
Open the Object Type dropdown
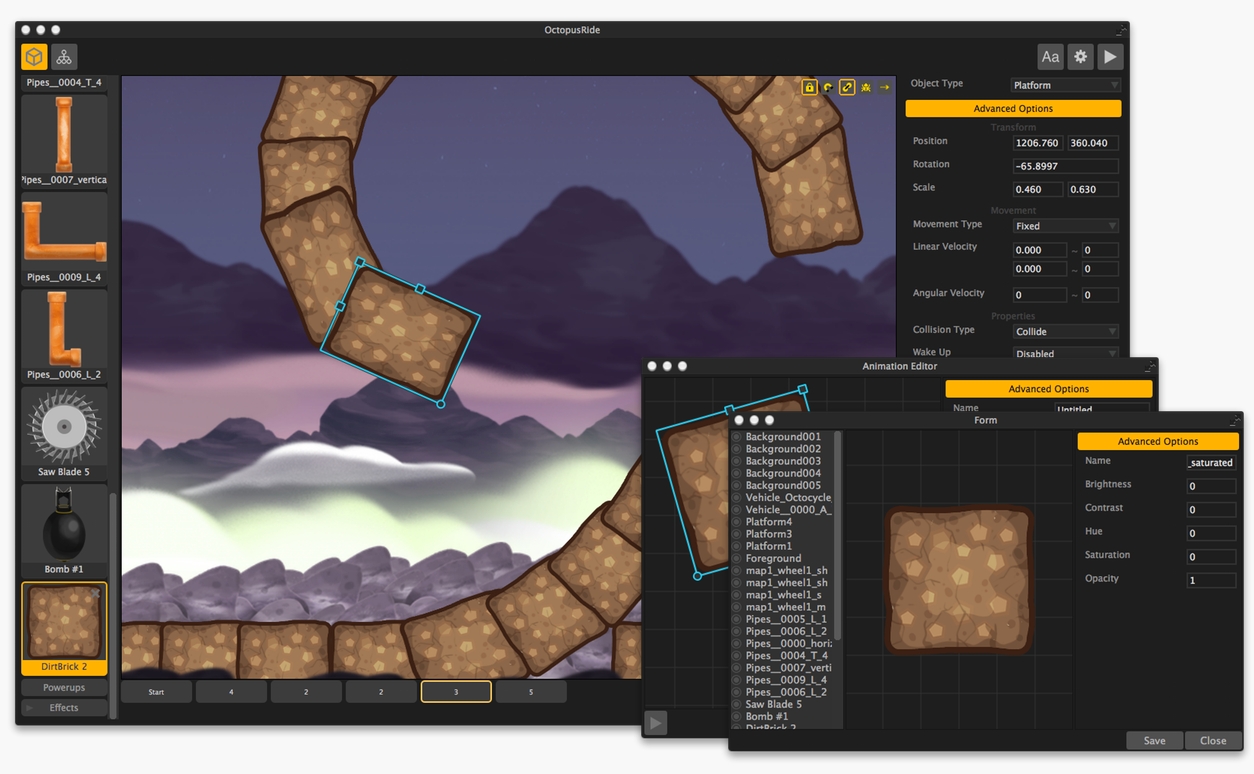click(1065, 85)
